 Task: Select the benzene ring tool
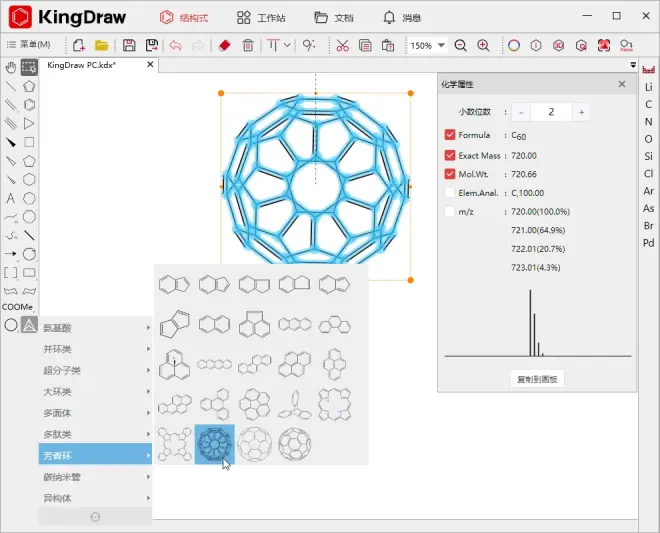click(x=29, y=105)
